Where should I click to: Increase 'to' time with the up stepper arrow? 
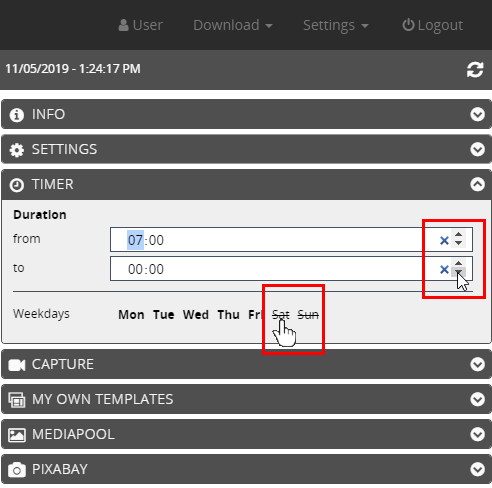coord(458,264)
